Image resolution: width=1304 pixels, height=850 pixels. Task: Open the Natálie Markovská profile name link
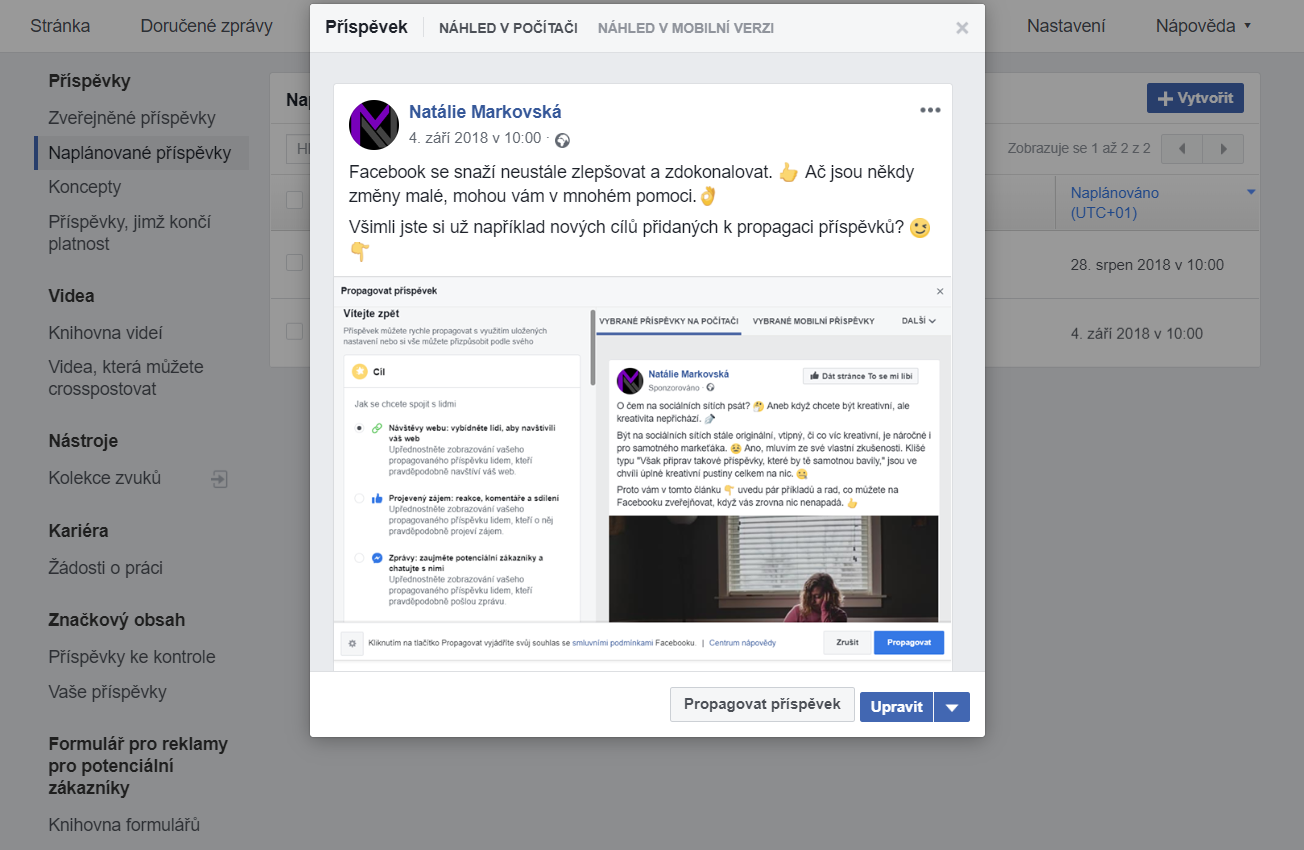pyautogui.click(x=485, y=112)
